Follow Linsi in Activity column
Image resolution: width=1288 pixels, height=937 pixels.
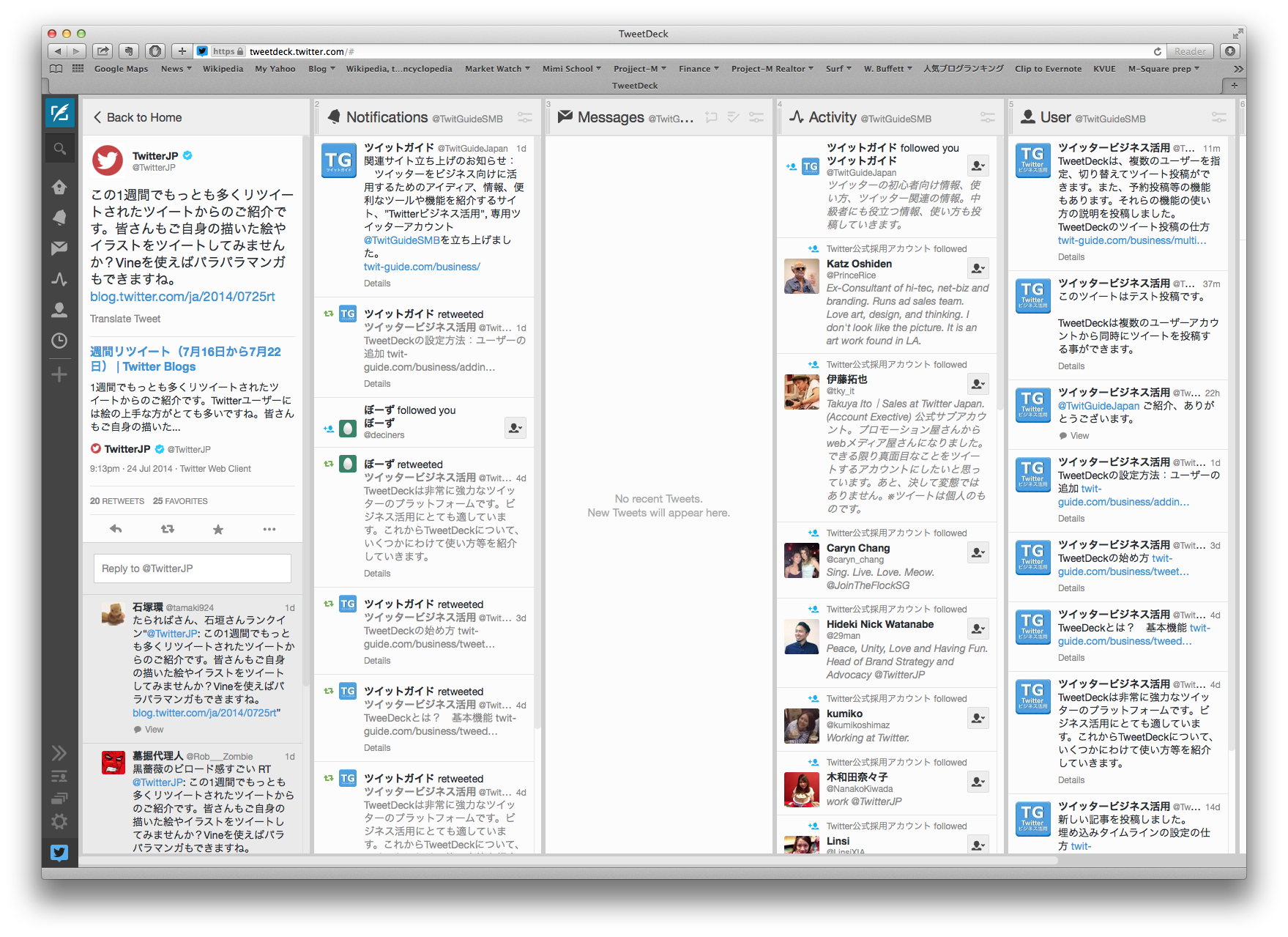tap(978, 845)
